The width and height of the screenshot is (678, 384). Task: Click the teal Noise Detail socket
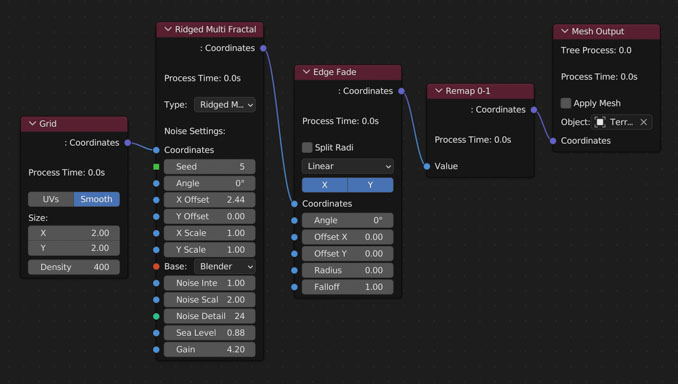coord(156,316)
